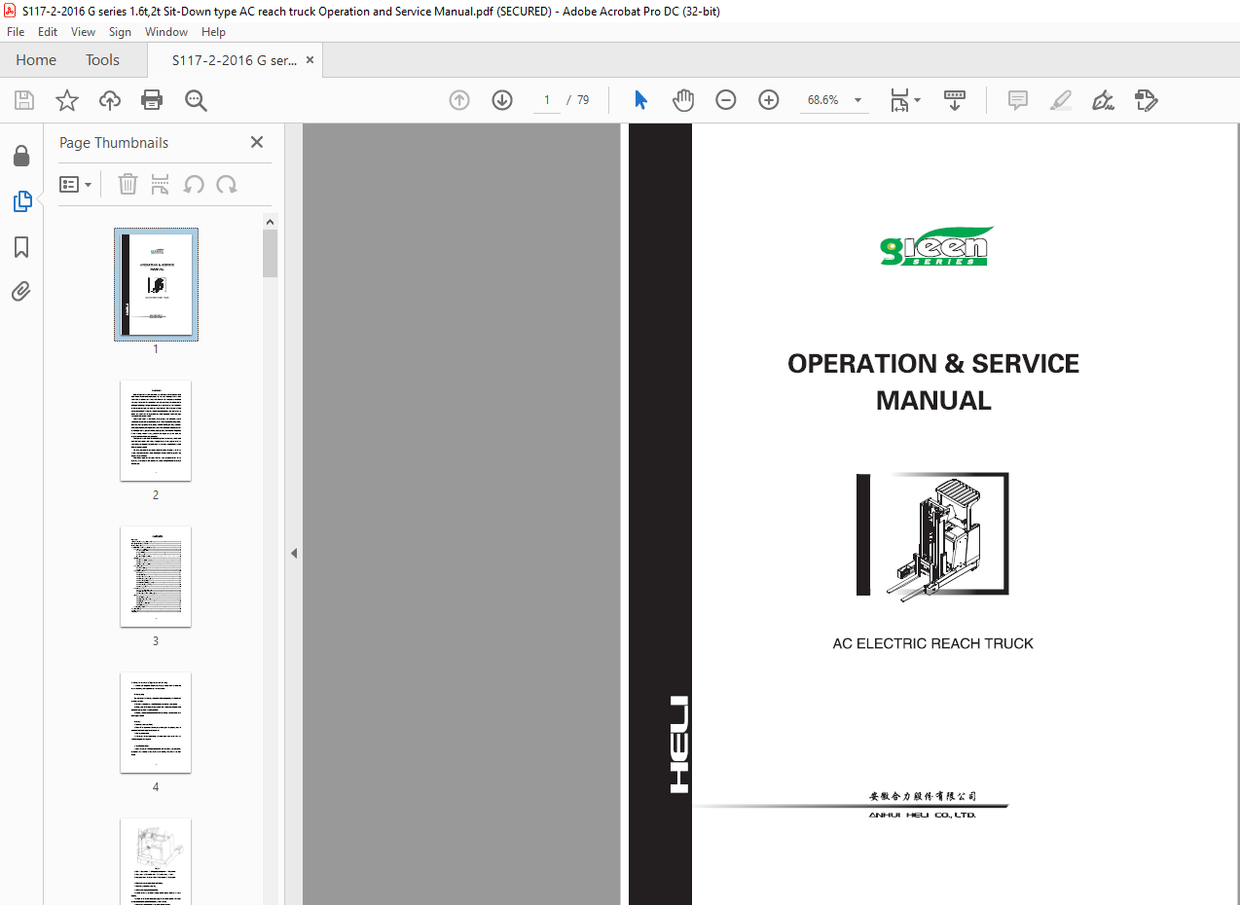1240x905 pixels.
Task: Open the View menu
Action: coord(83,32)
